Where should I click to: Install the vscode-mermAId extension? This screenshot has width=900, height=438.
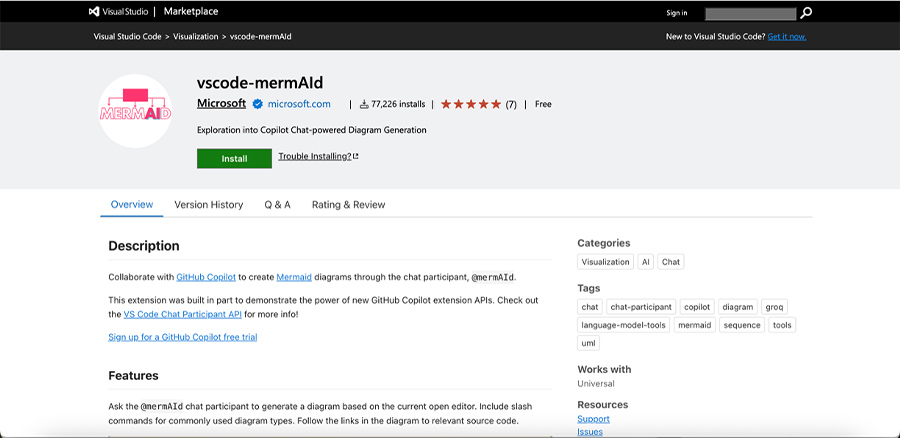(x=234, y=158)
